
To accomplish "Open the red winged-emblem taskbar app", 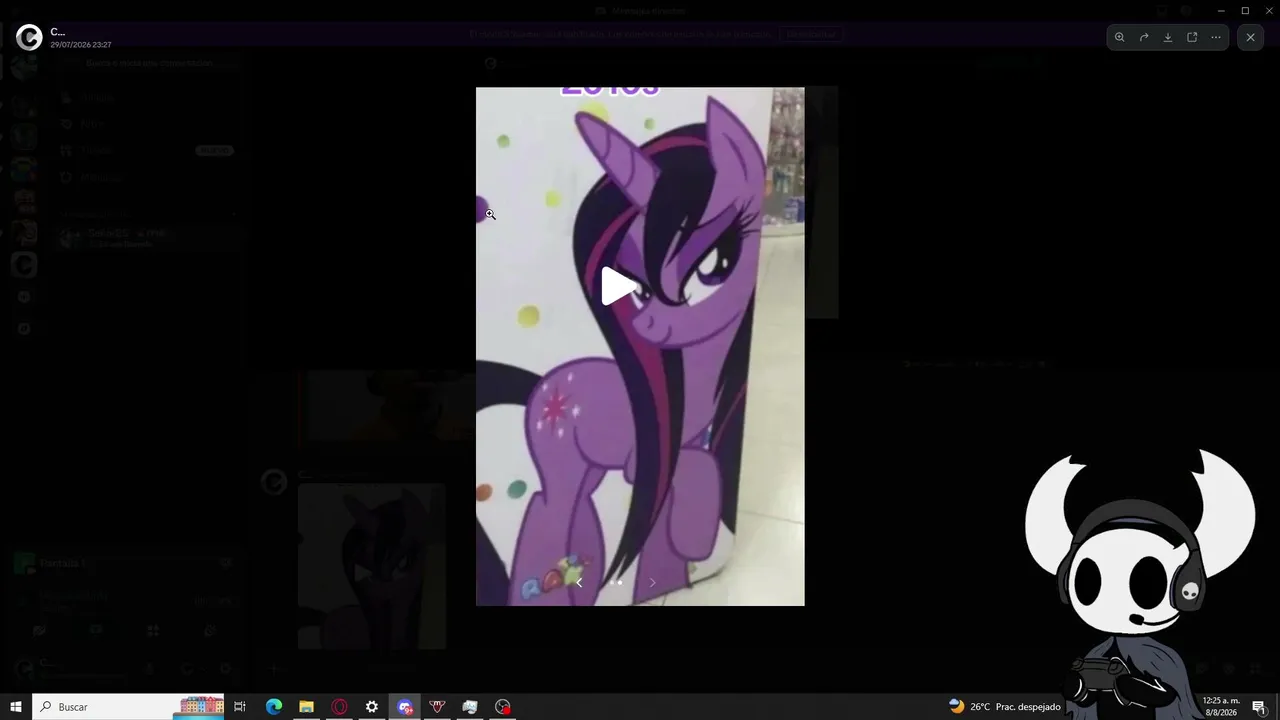I will point(437,707).
